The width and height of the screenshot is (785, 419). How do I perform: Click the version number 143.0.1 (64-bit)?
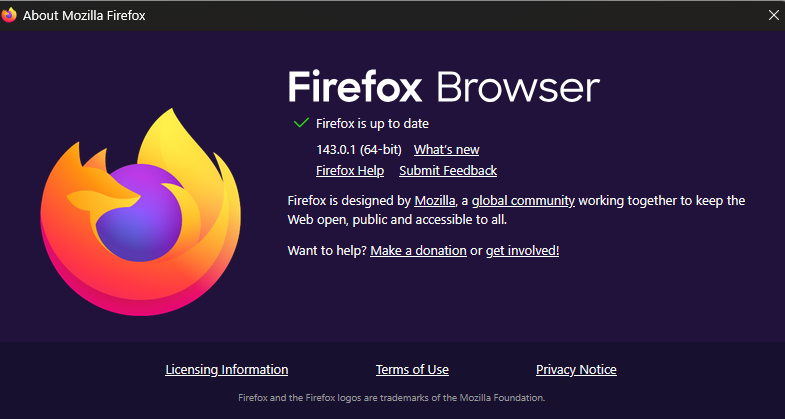point(359,150)
